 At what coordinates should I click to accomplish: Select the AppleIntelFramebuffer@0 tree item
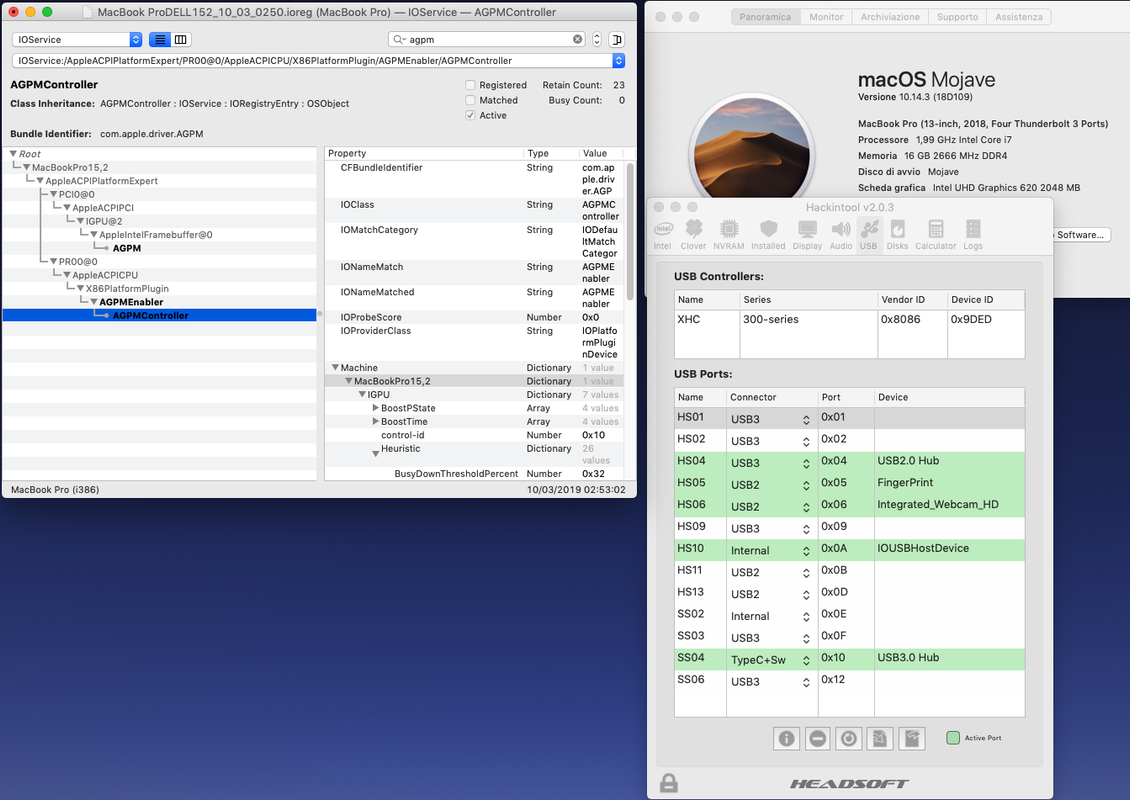(156, 235)
